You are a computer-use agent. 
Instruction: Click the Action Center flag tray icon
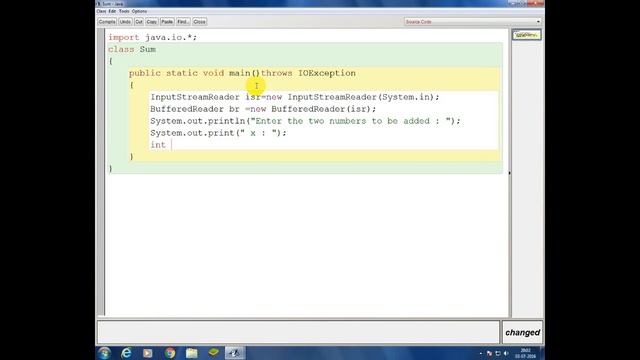point(489,353)
